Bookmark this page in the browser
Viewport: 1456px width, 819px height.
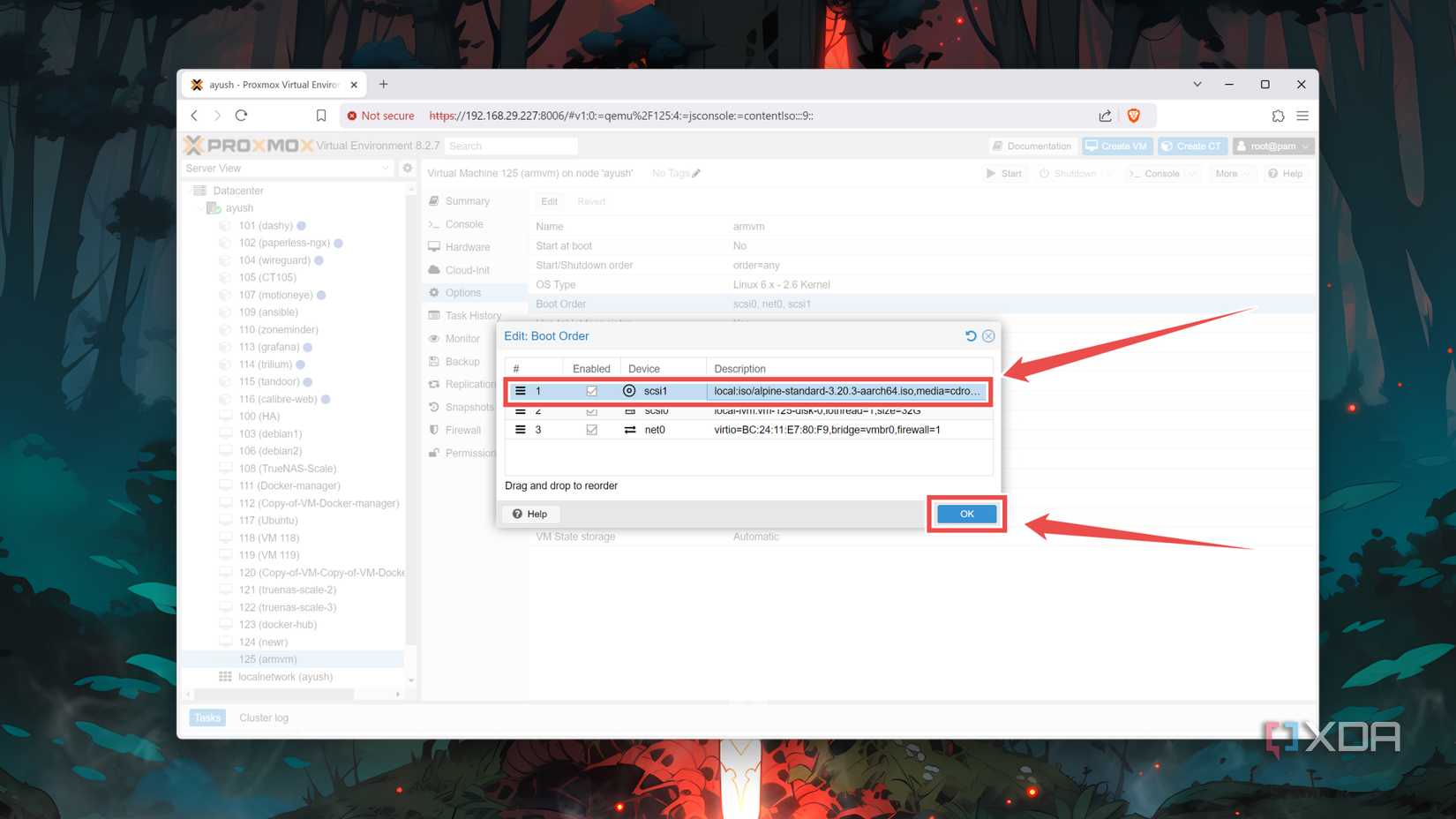click(x=321, y=116)
